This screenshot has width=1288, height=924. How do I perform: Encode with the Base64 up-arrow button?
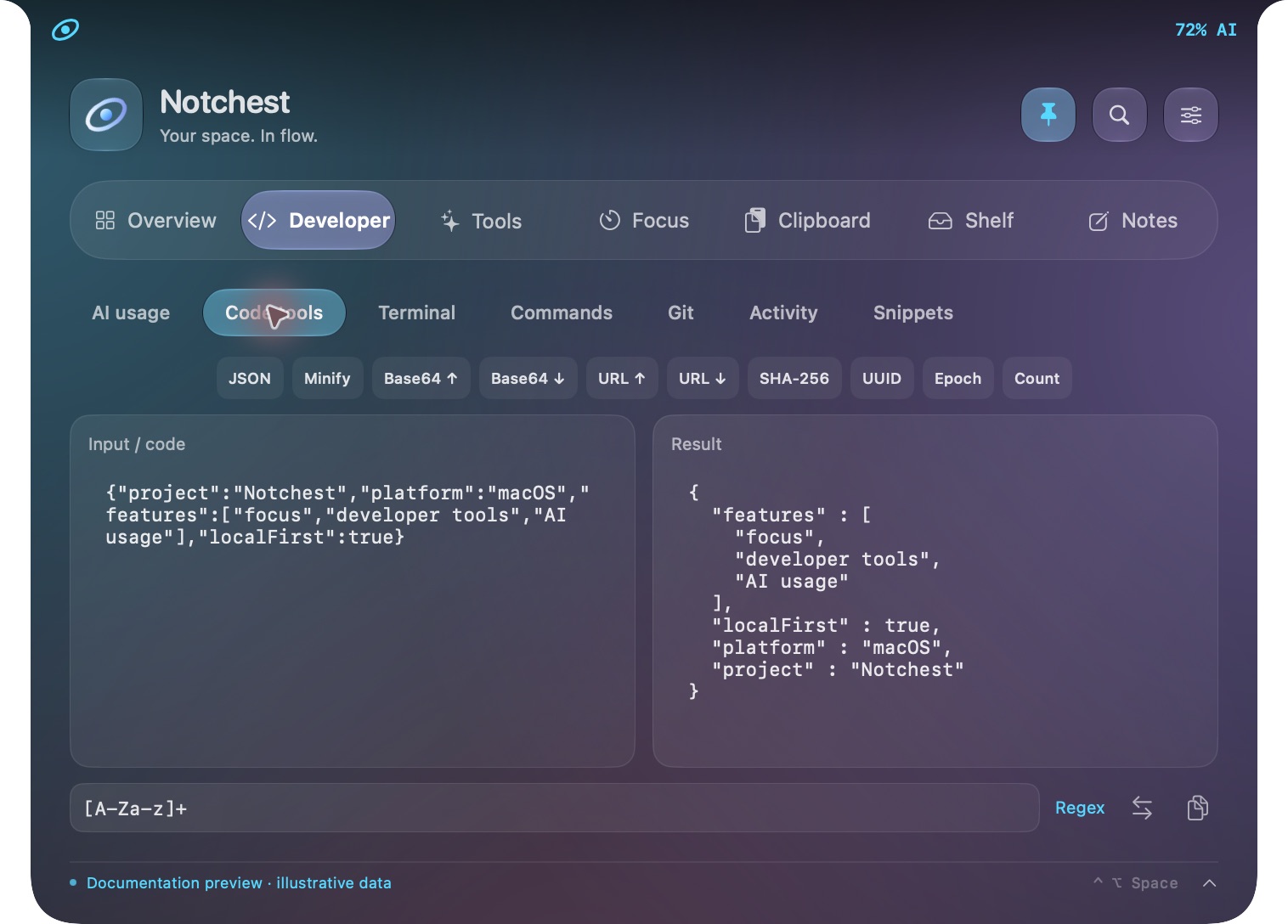point(421,379)
